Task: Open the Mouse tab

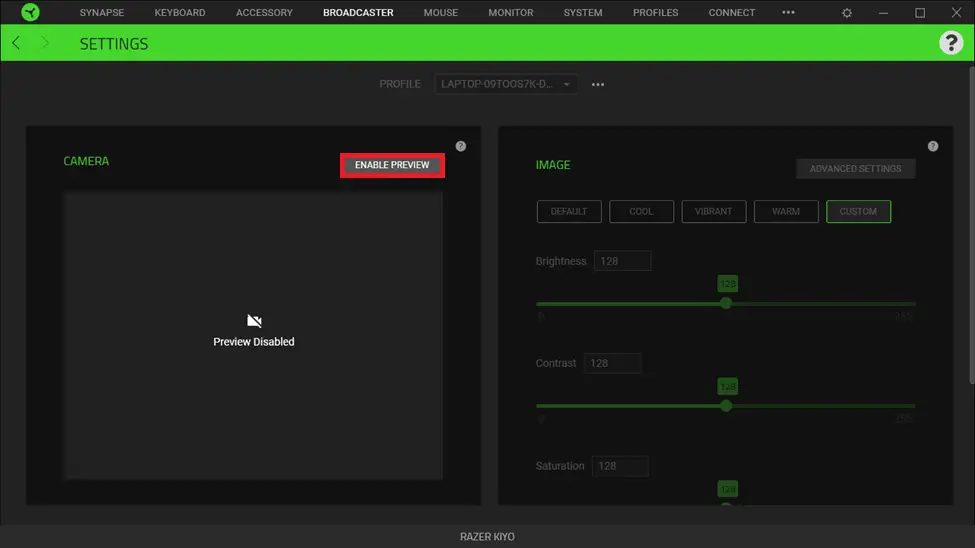Action: 440,13
